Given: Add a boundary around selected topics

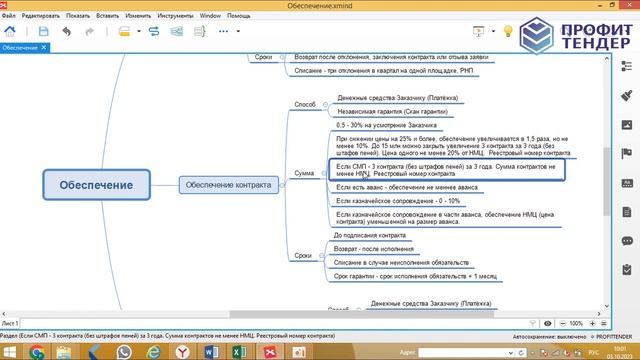Looking at the screenshot, I should [177, 31].
